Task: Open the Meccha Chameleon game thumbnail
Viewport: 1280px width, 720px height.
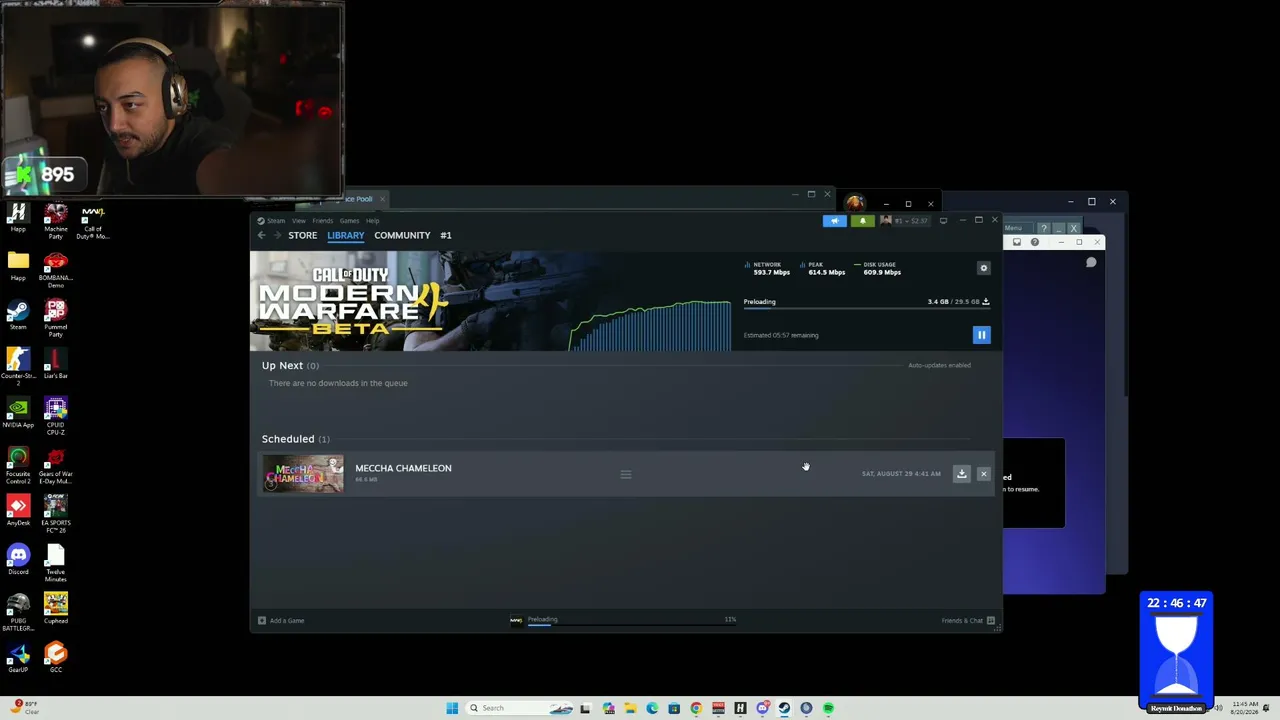Action: pos(304,474)
